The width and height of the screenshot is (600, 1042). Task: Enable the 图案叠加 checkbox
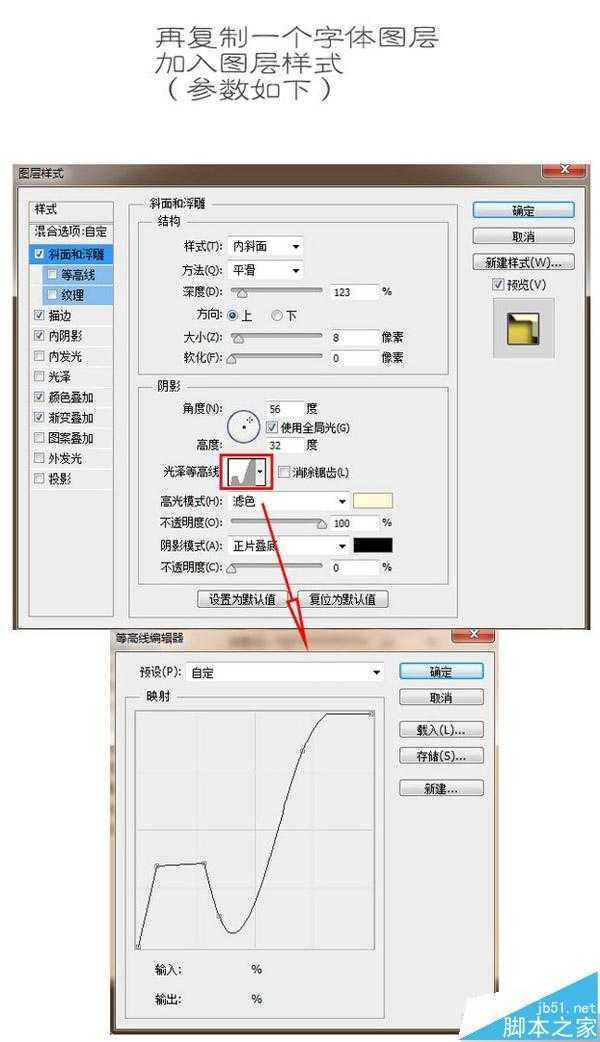[39, 438]
